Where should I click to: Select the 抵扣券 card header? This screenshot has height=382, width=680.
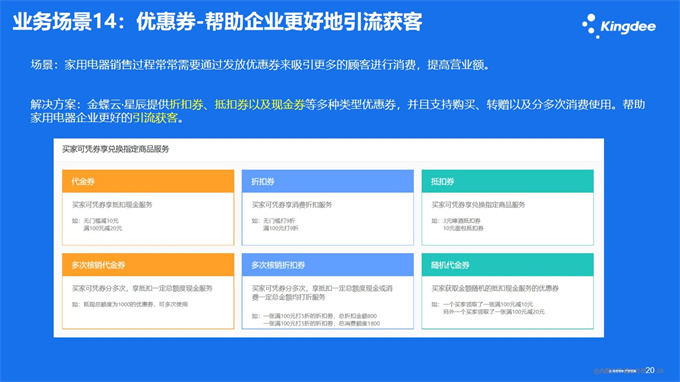click(x=507, y=181)
